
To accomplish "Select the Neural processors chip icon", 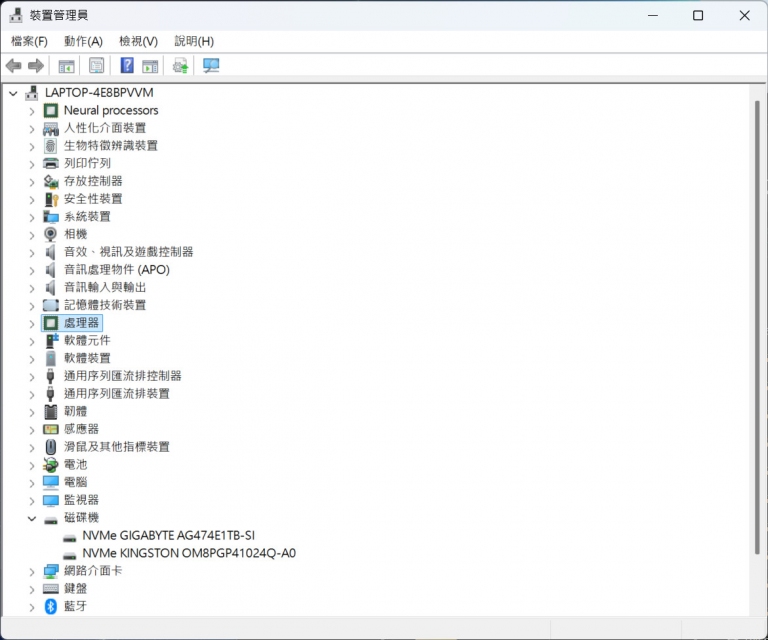I will [x=50, y=111].
